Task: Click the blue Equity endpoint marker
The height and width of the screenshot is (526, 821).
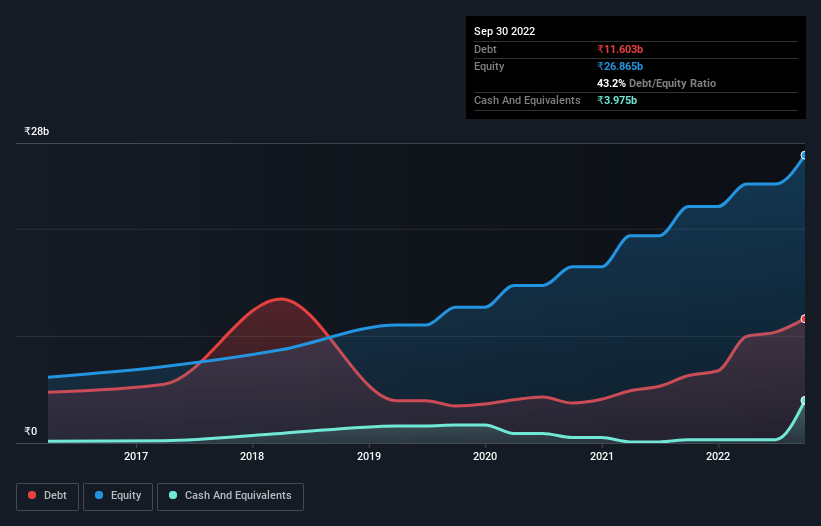Action: pos(804,155)
